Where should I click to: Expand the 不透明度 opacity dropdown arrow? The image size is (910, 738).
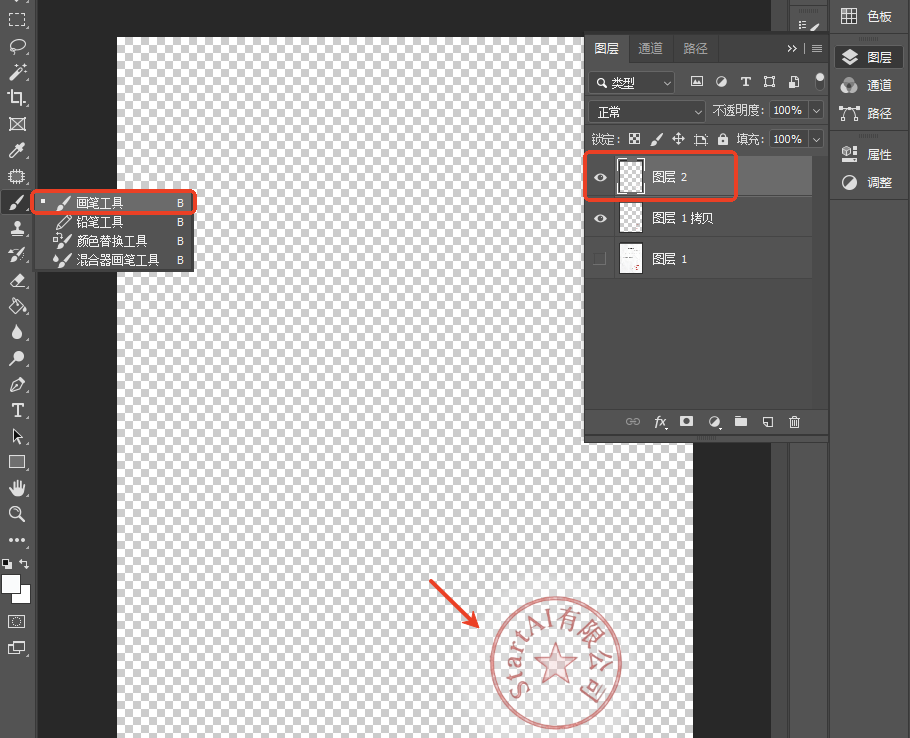[817, 110]
